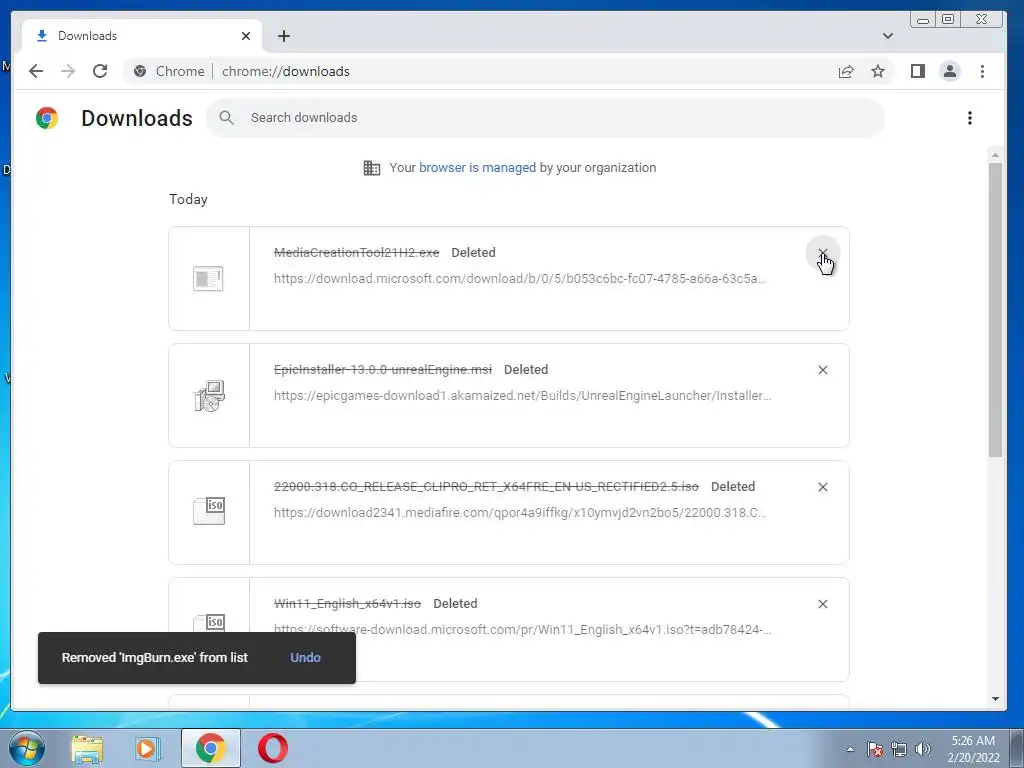This screenshot has width=1024, height=768.
Task: Click the EpicInstaller-13.0.0-unrealEngine.msi file name
Action: 383,370
